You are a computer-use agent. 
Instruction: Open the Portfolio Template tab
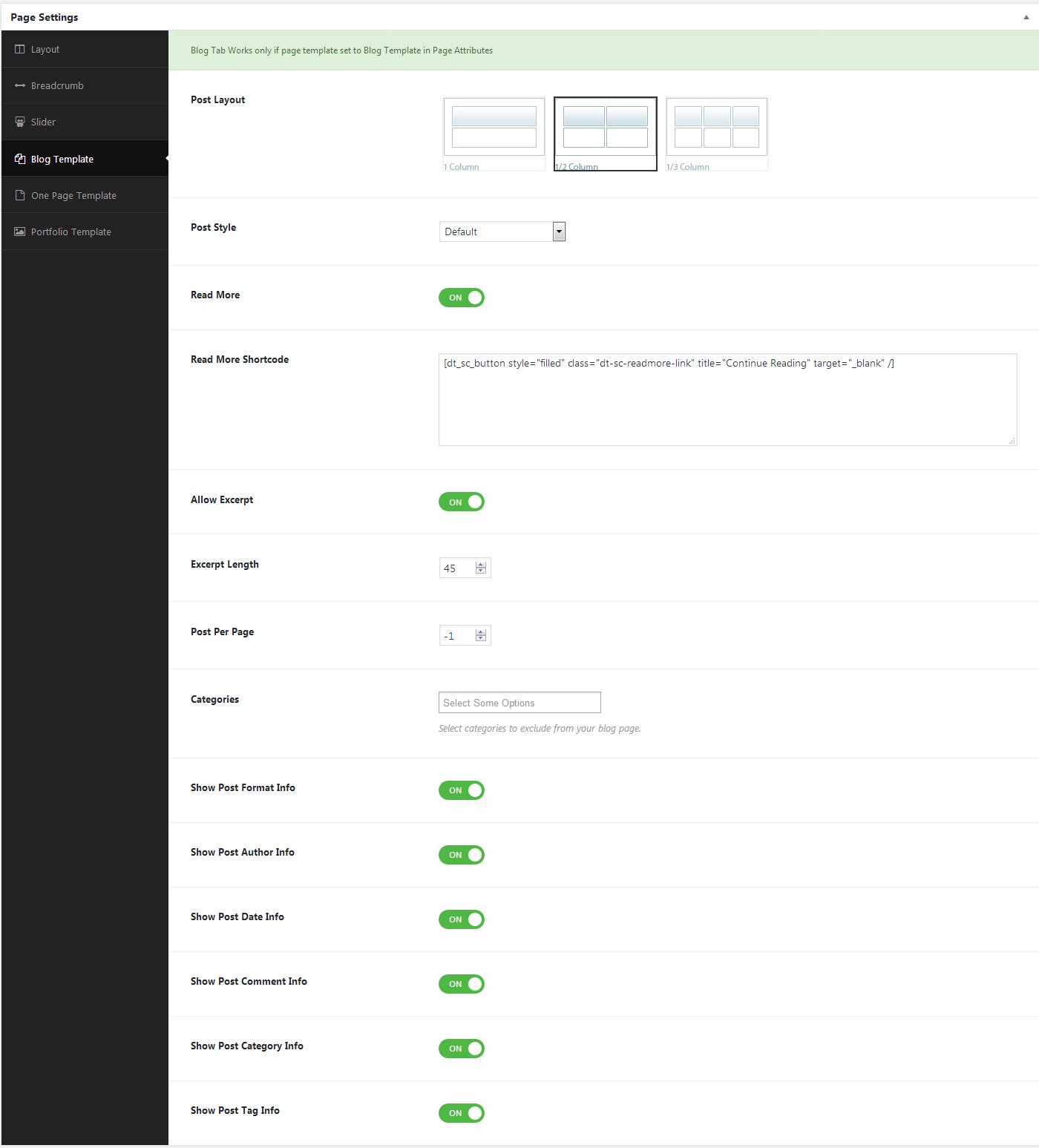[85, 232]
